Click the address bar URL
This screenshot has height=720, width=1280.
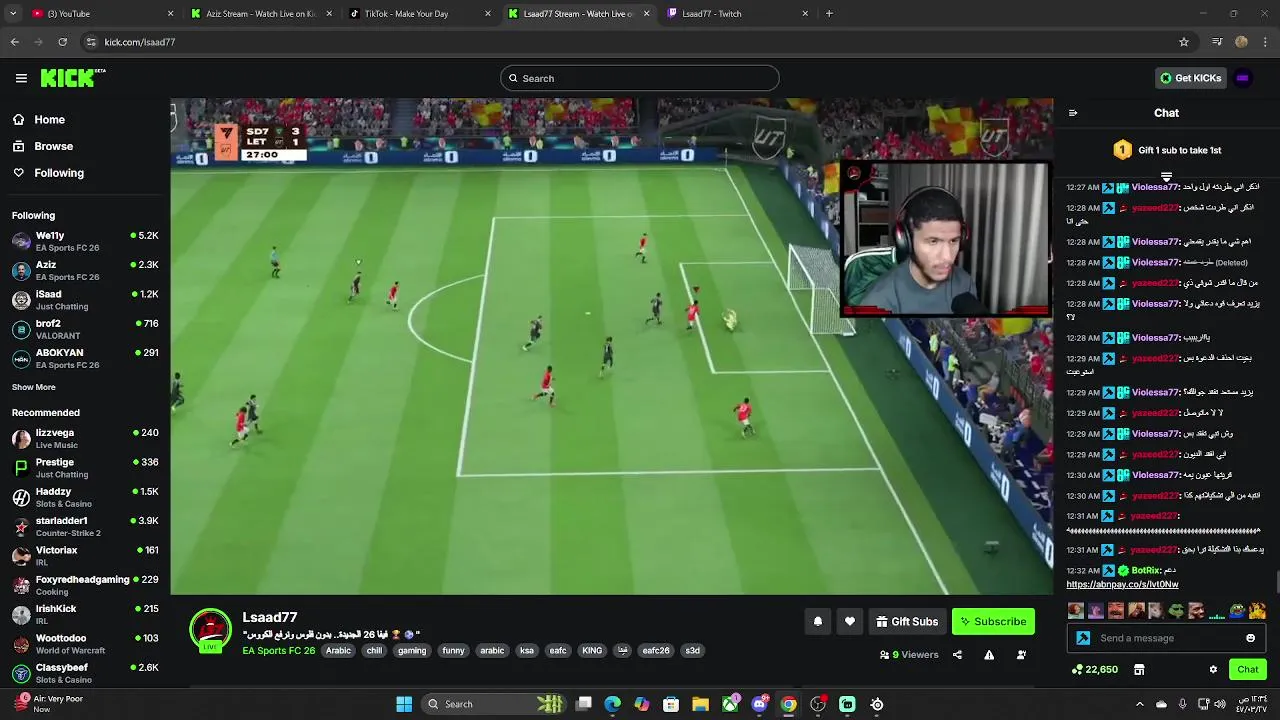tap(140, 42)
